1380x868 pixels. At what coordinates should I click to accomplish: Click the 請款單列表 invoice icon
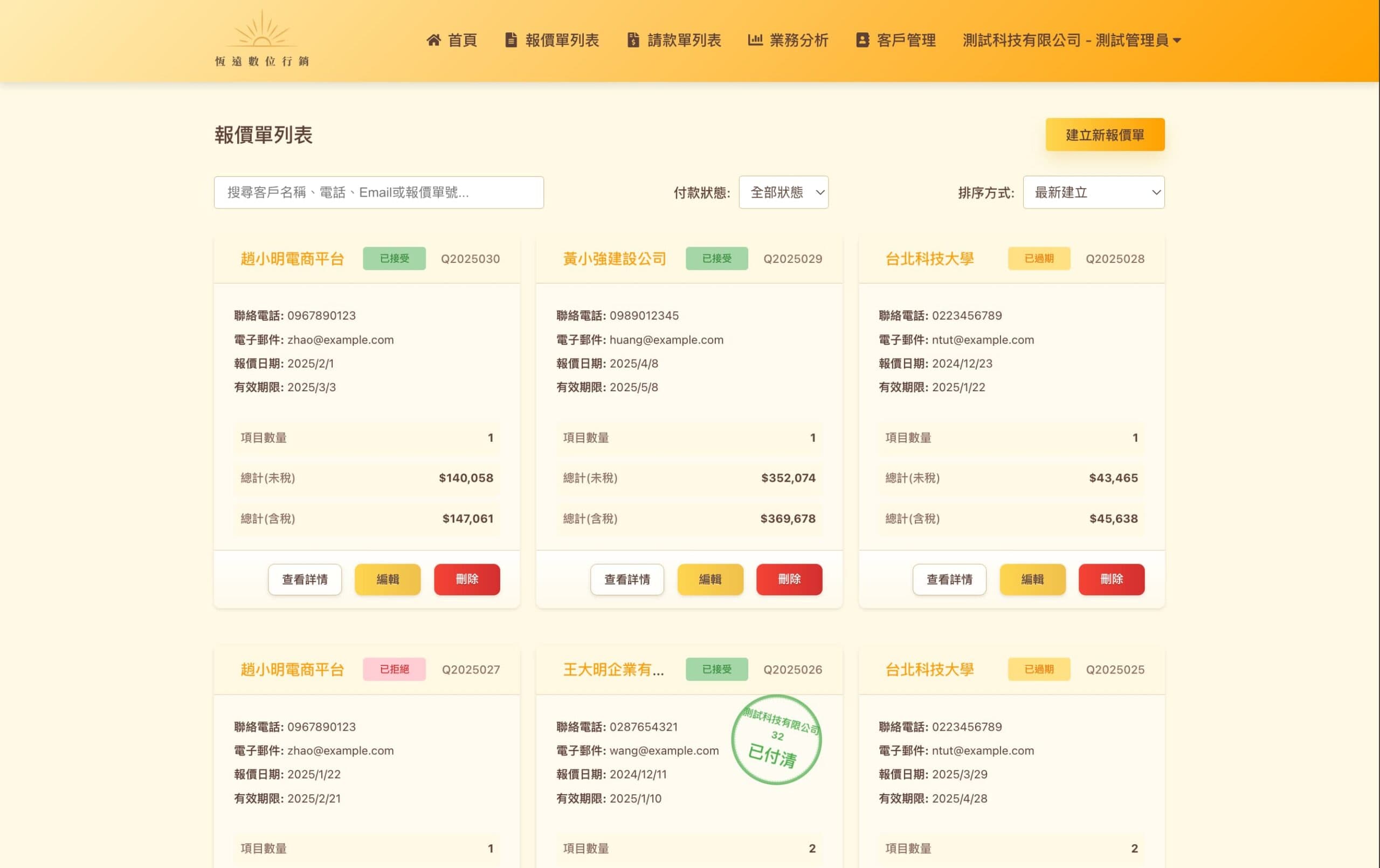tap(633, 40)
